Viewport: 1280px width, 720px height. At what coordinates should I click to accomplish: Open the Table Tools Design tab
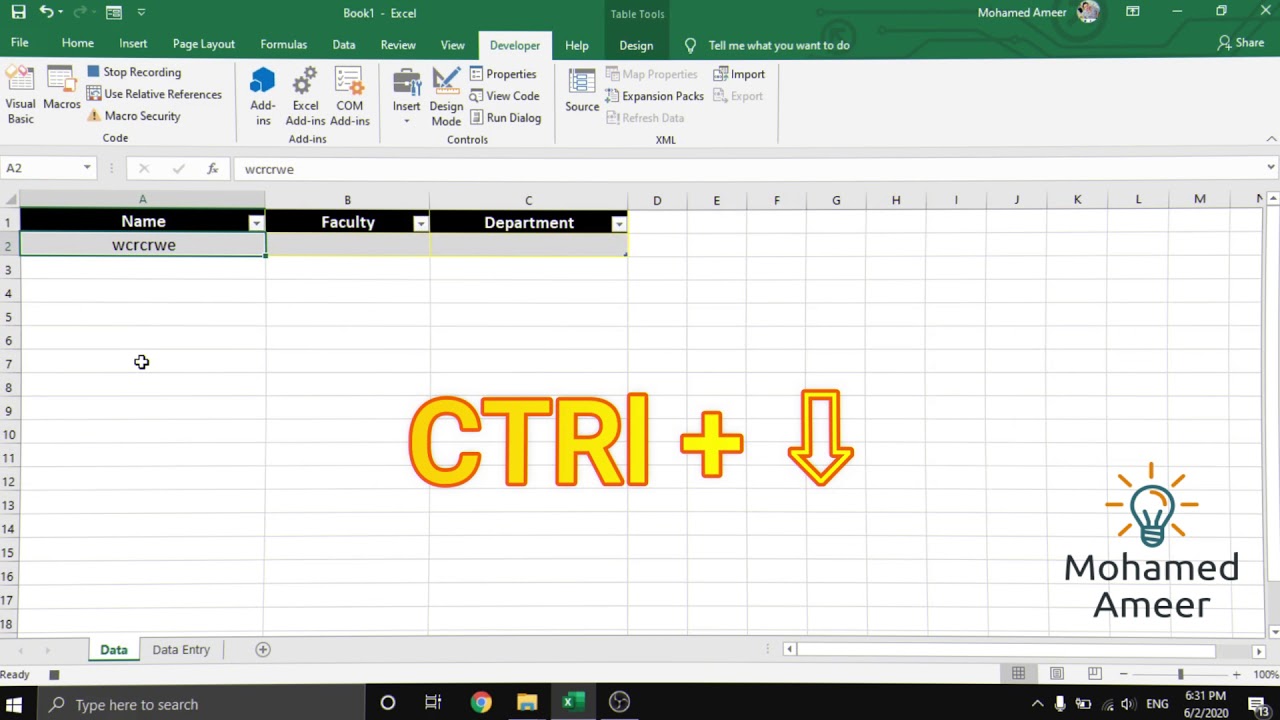[x=636, y=44]
